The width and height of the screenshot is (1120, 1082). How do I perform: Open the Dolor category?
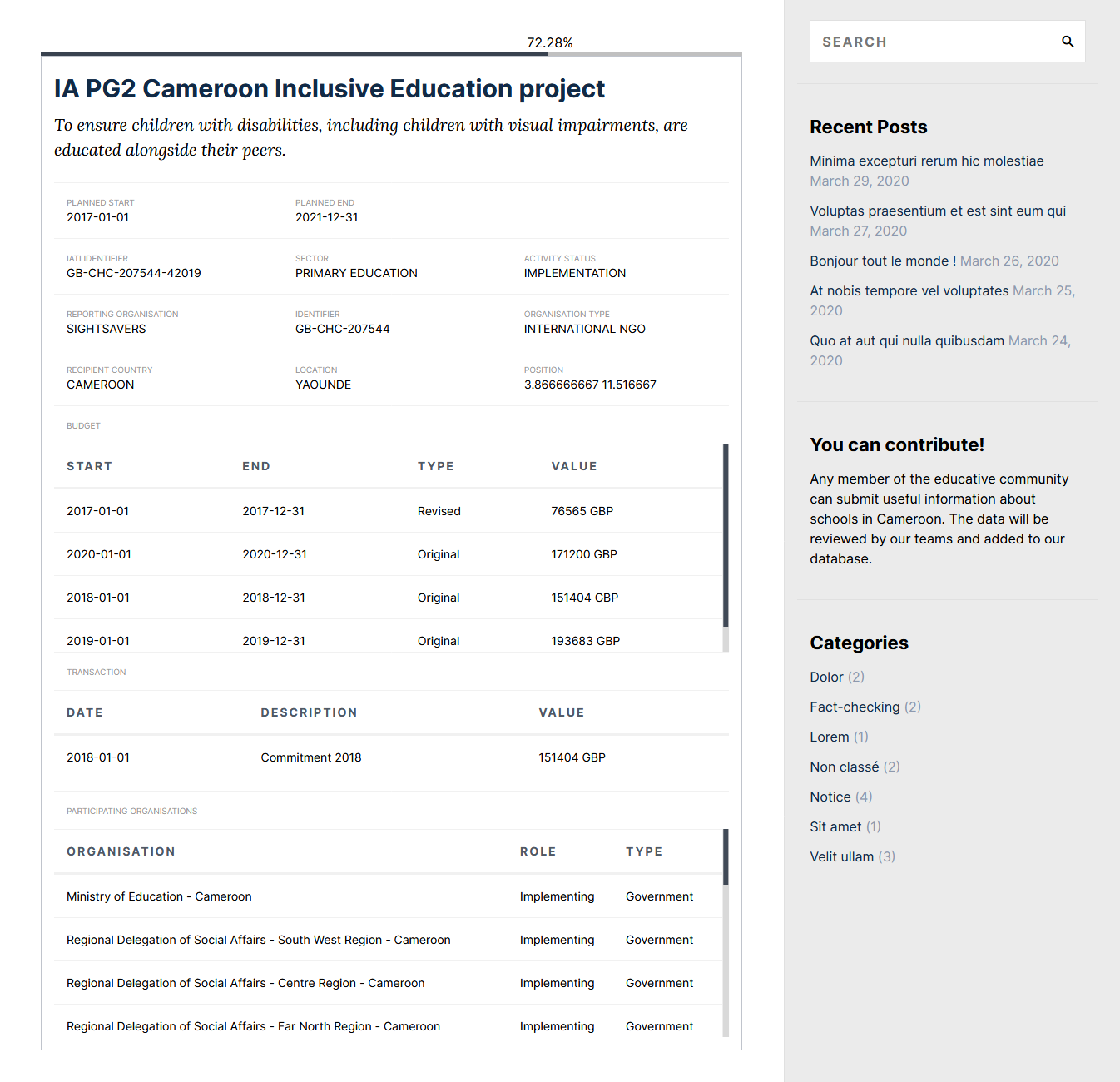coord(826,677)
